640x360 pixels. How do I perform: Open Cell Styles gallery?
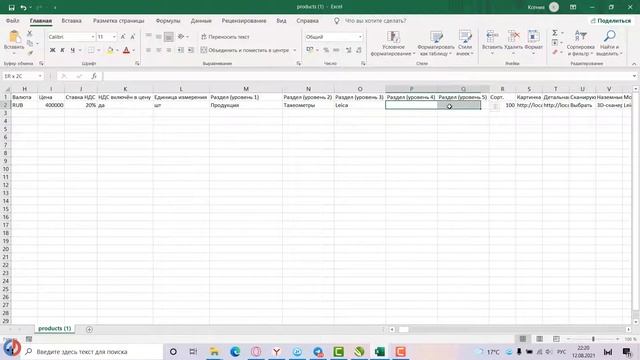[x=465, y=43]
